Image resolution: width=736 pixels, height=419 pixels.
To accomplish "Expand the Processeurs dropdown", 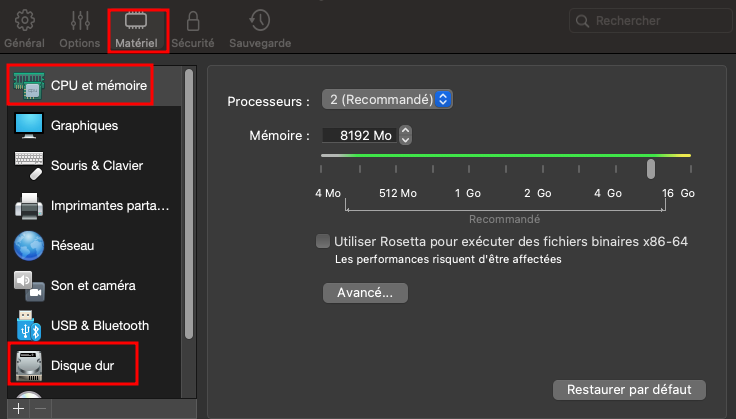I will [x=388, y=100].
